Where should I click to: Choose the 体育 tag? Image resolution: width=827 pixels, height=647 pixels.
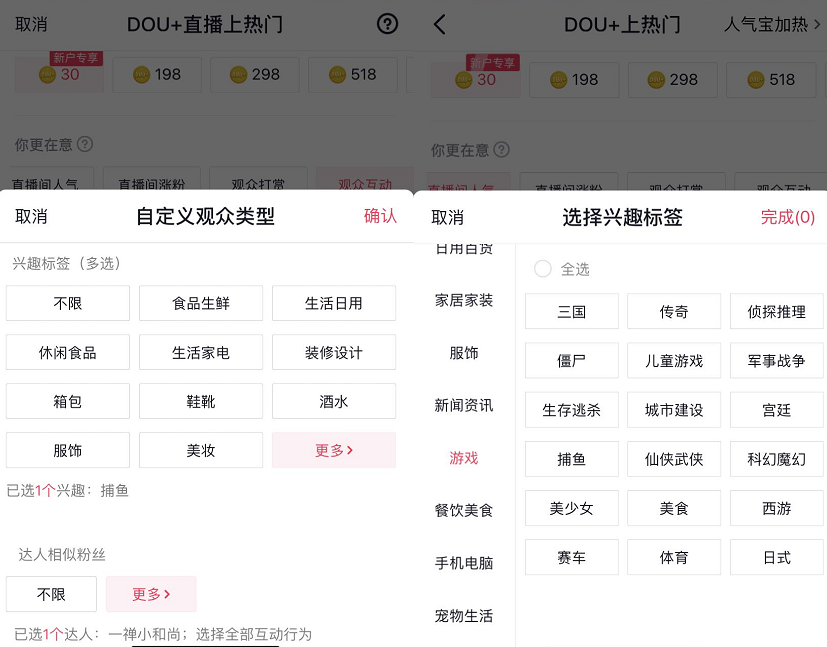674,557
